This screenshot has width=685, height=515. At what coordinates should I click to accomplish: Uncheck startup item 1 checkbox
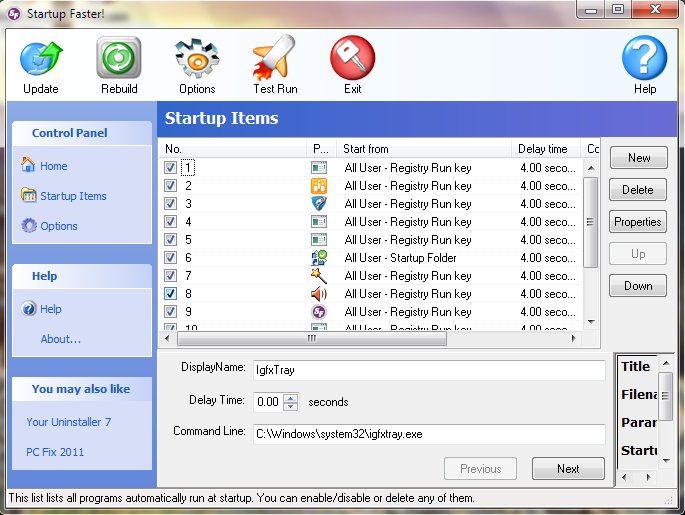(170, 168)
